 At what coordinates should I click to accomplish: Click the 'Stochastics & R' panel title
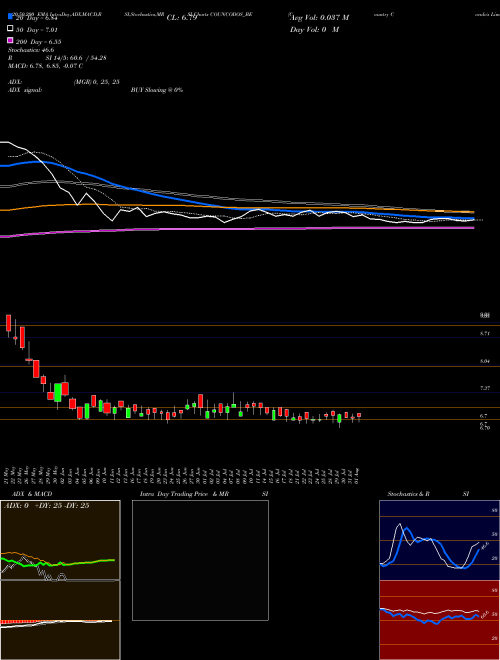tap(408, 494)
